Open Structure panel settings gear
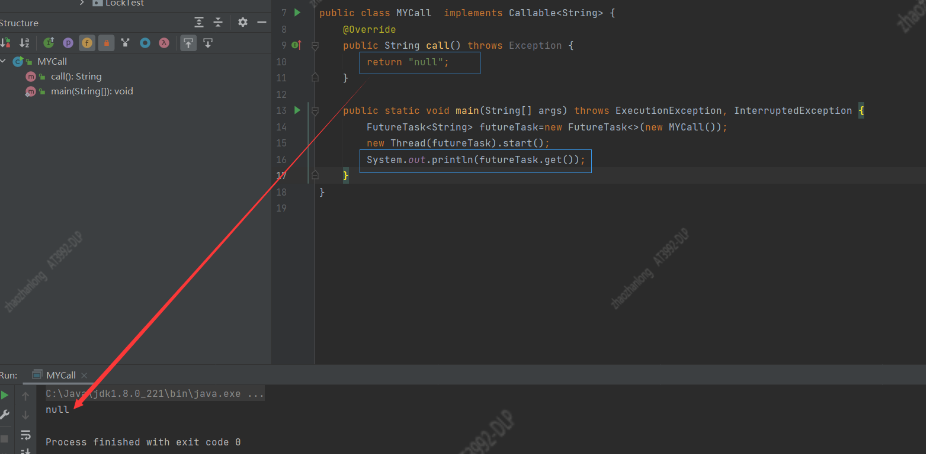The height and width of the screenshot is (454, 926). [243, 22]
